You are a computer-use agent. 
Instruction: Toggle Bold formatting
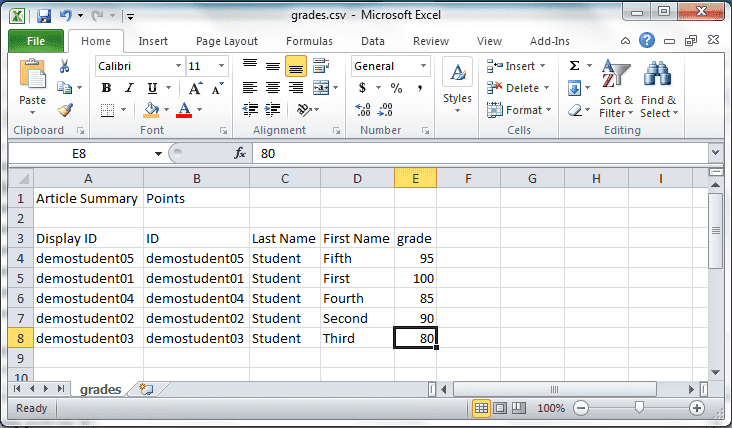click(x=106, y=88)
